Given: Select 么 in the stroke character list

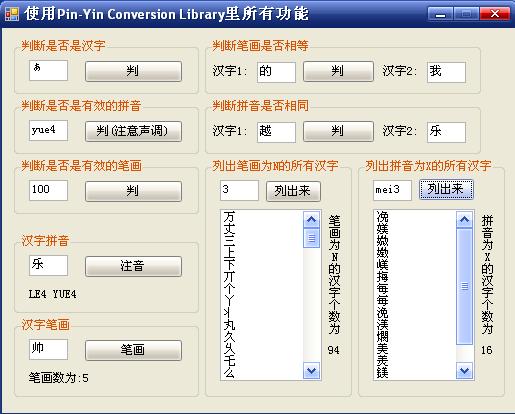Looking at the screenshot, I should 229,372.
